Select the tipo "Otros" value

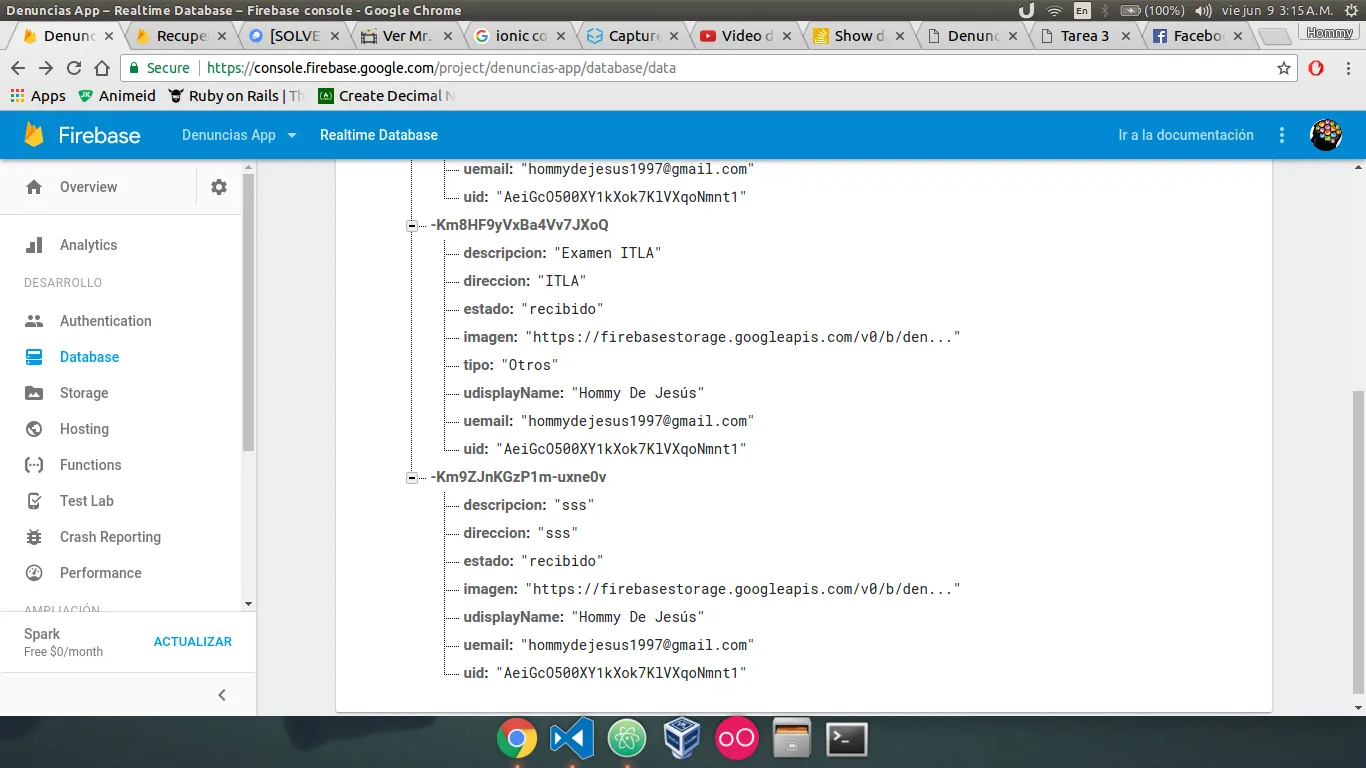(529, 365)
